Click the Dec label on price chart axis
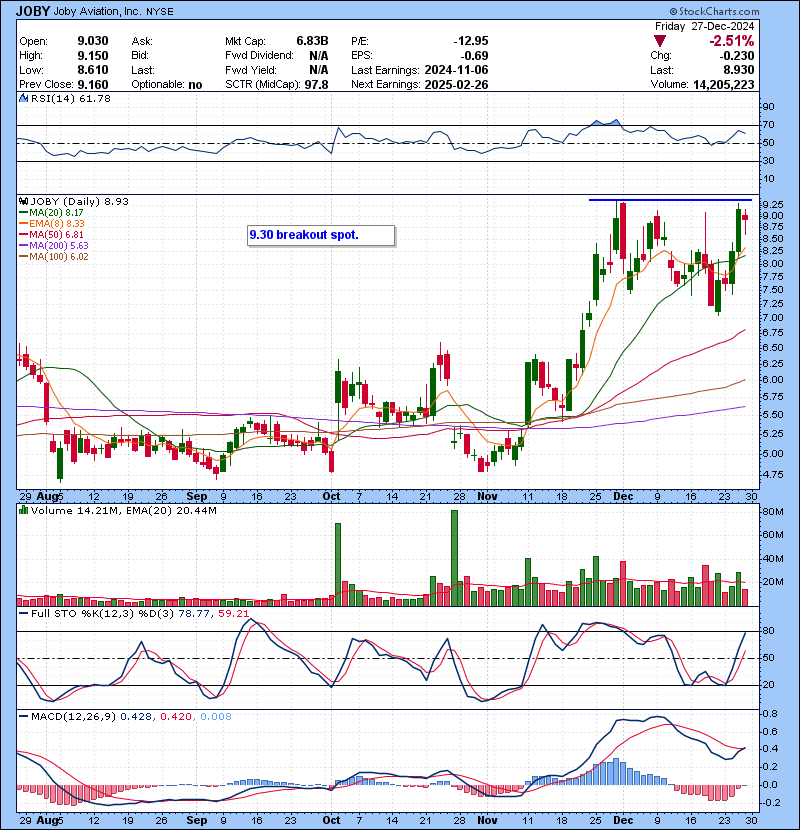 tap(623, 497)
